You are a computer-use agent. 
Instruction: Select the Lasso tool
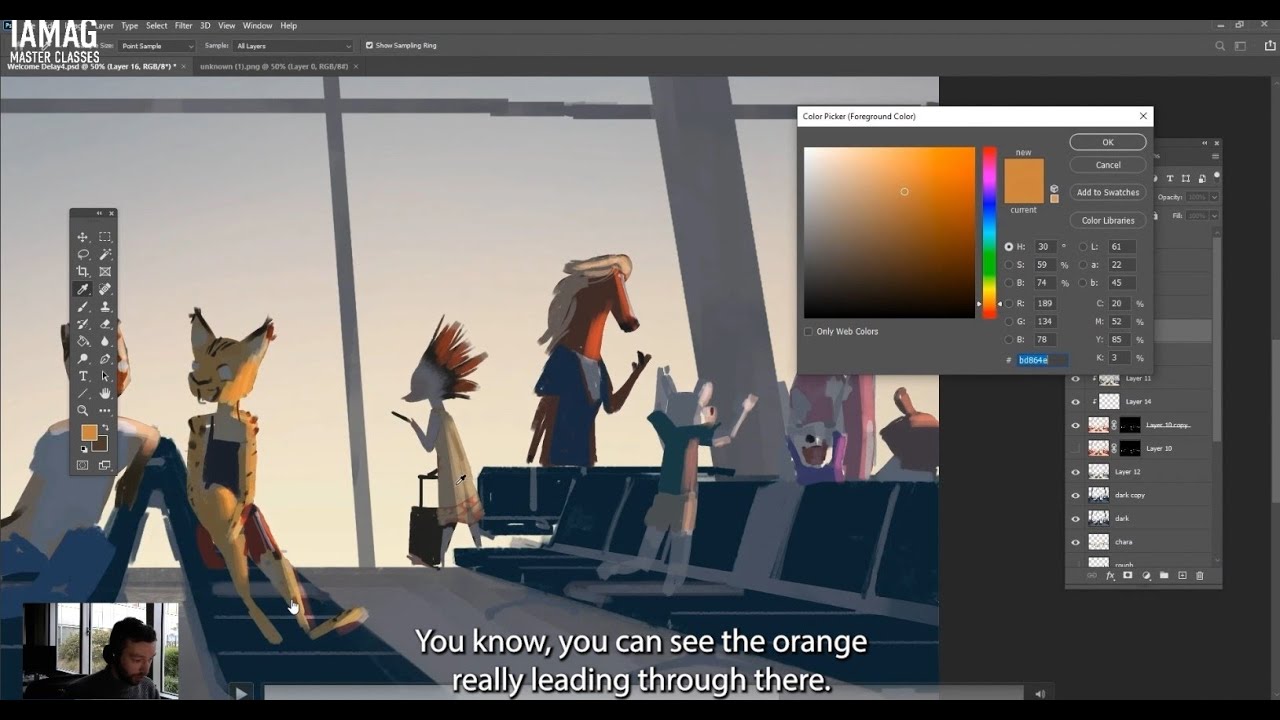(x=83, y=254)
